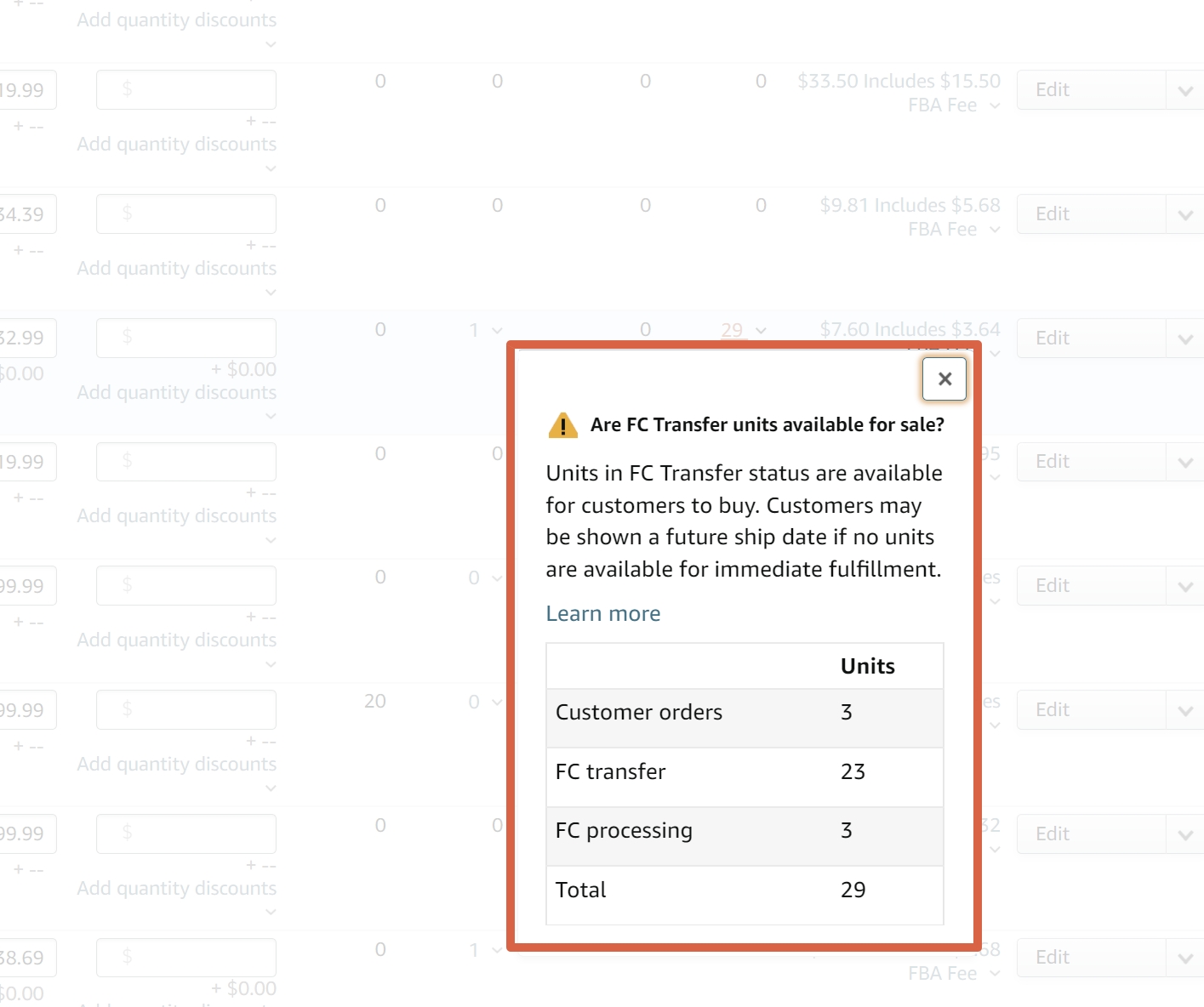Expand FBA Fee chevron in $33.50 row
The height and width of the screenshot is (1007, 1204).
coord(995,105)
